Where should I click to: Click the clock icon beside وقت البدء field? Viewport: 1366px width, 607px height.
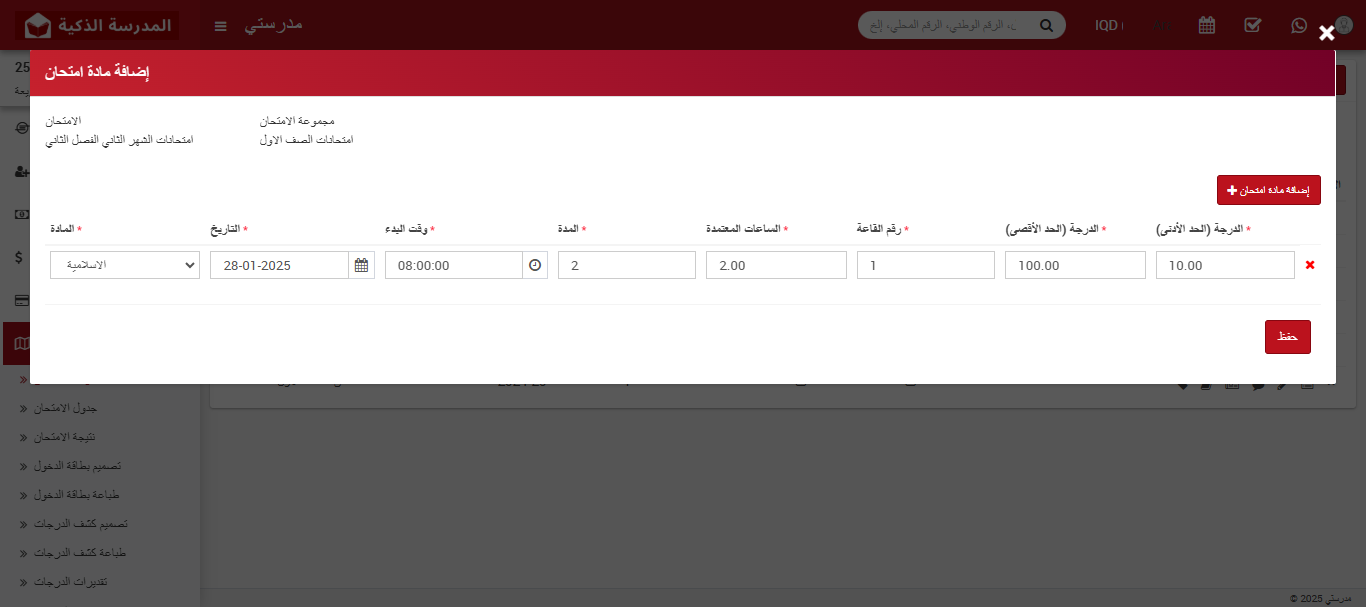pos(534,264)
